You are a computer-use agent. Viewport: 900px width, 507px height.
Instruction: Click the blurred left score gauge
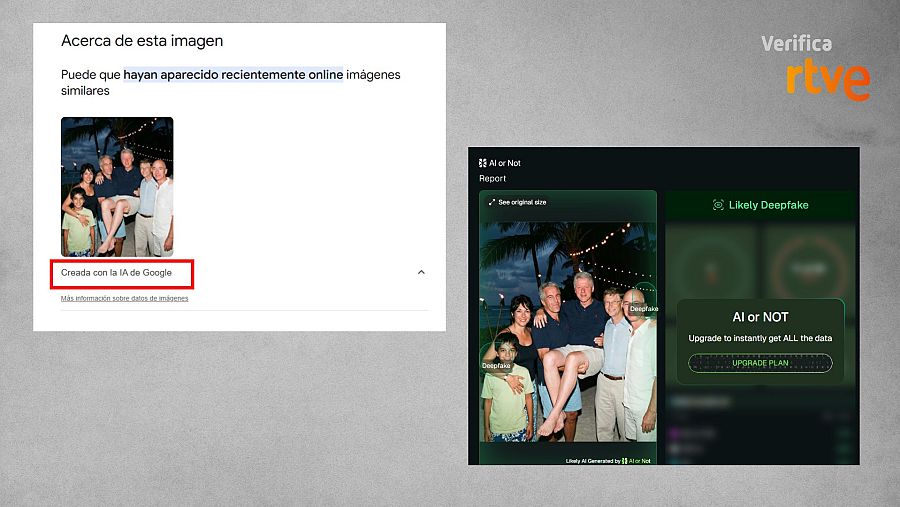click(x=713, y=265)
